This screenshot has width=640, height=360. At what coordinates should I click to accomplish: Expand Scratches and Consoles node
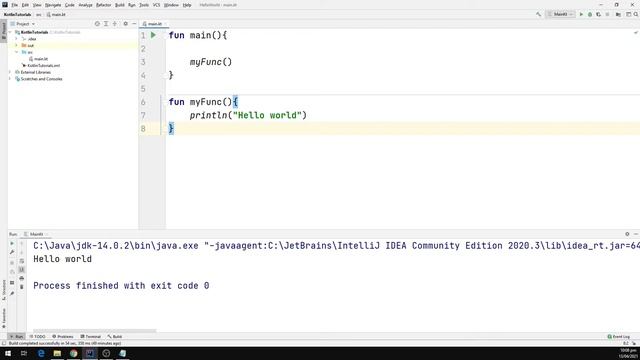(x=11, y=79)
